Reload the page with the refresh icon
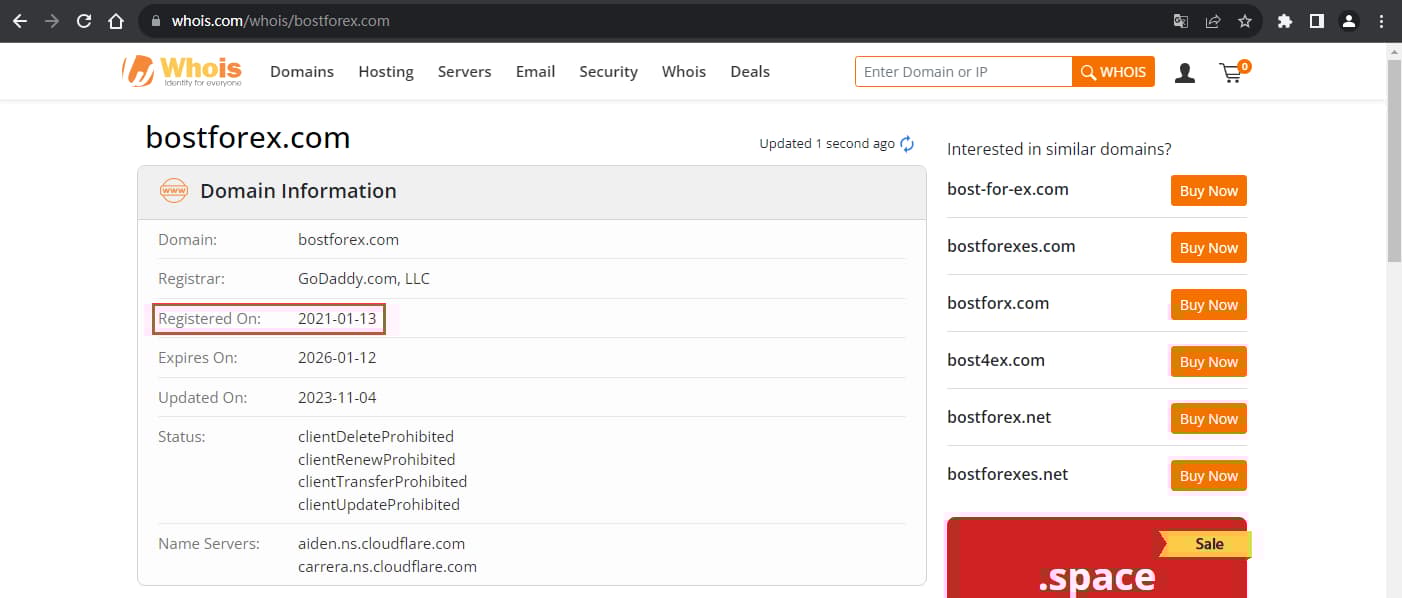The image size is (1402, 598). [x=84, y=20]
